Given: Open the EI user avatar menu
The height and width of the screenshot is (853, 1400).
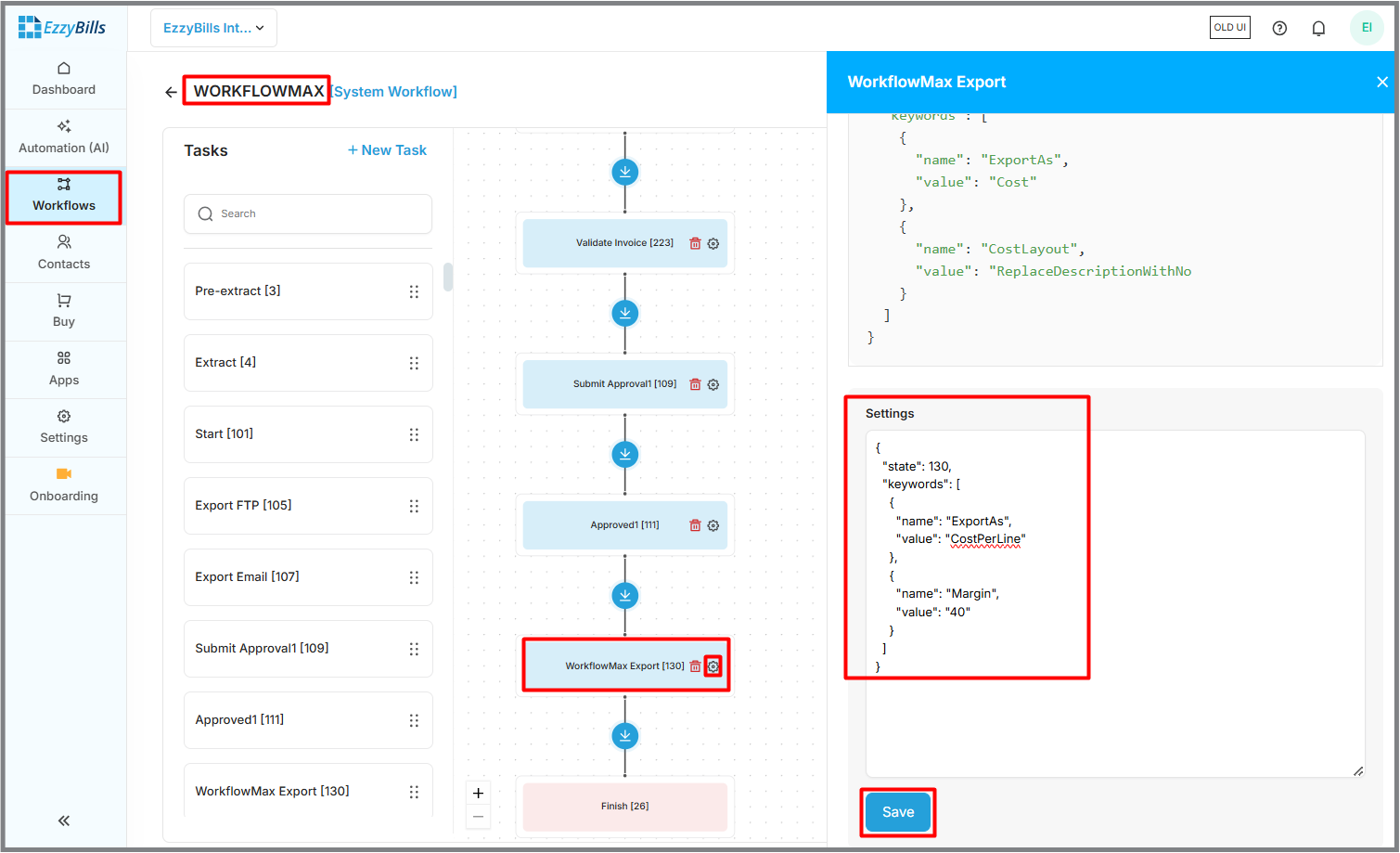Looking at the screenshot, I should (x=1367, y=28).
